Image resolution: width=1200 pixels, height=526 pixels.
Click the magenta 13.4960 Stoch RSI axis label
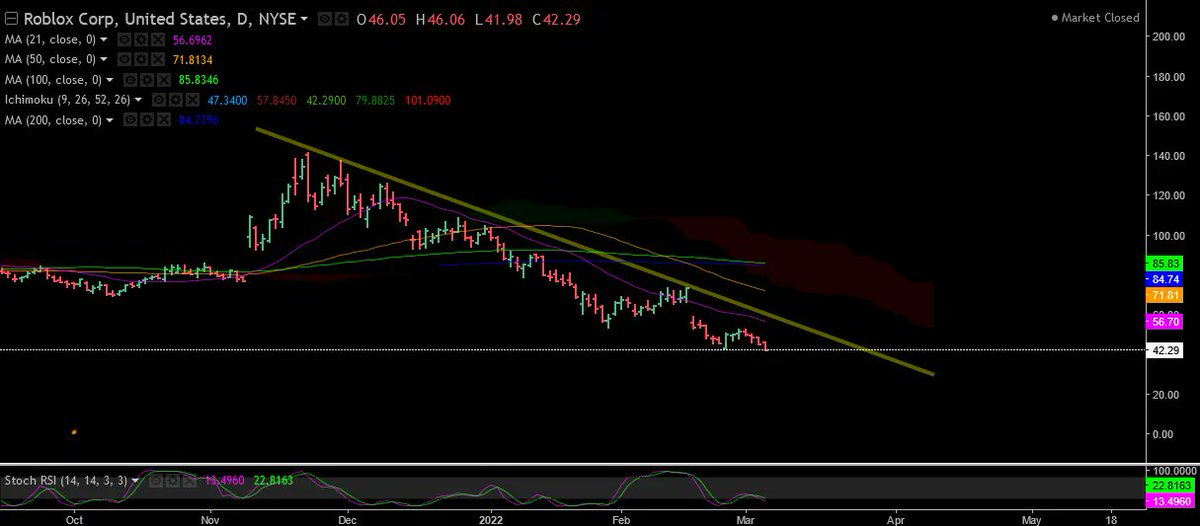coord(1171,502)
